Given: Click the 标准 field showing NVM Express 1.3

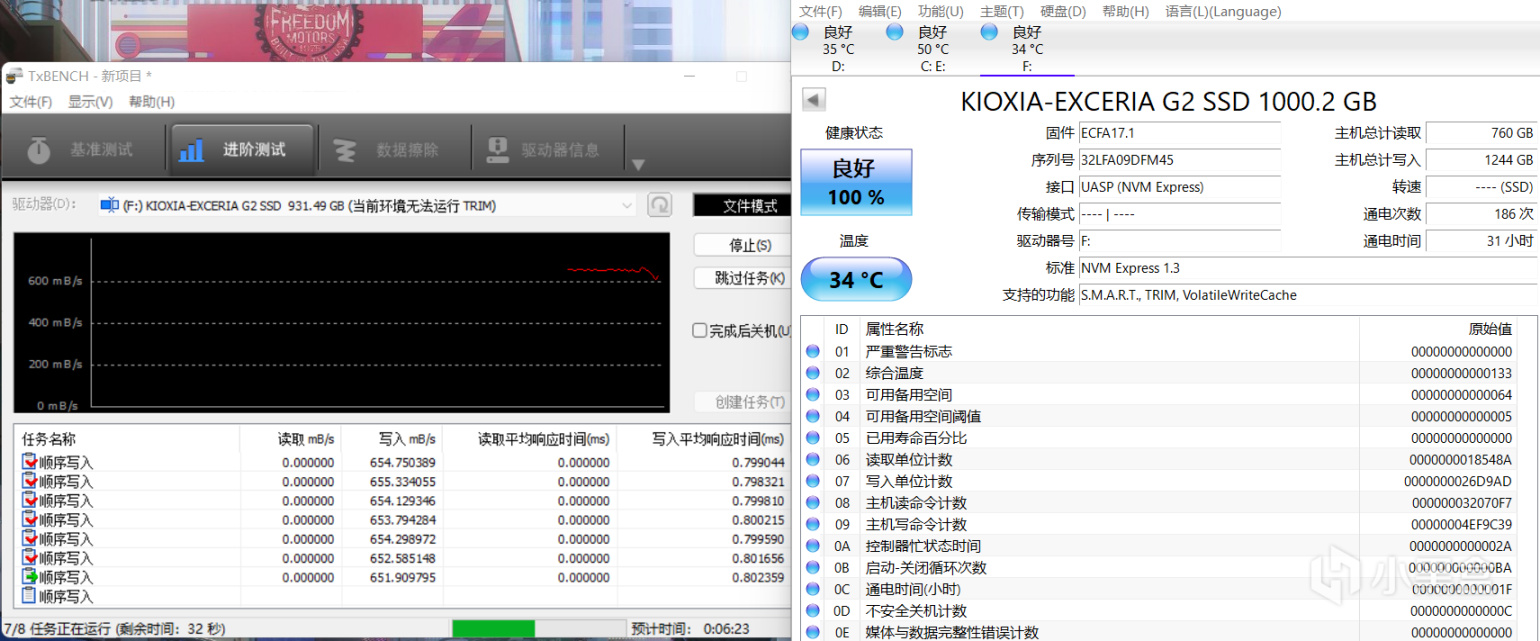Looking at the screenshot, I should click(x=1307, y=268).
